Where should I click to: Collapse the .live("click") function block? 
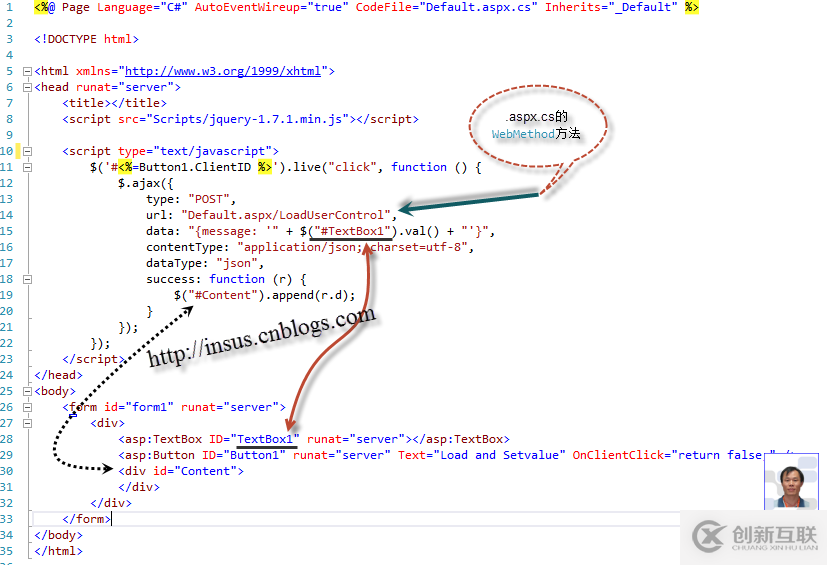tap(27, 167)
